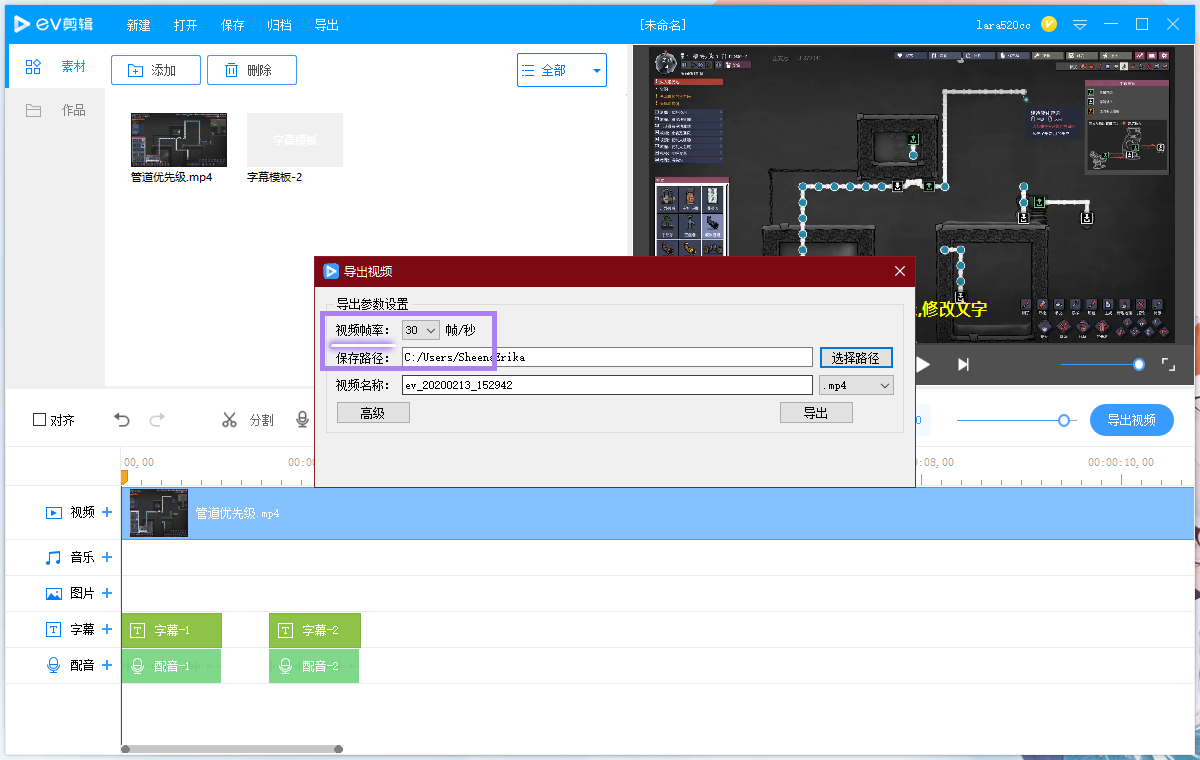
Task: Select the 字幕-2 subtitle clip
Action: point(314,630)
